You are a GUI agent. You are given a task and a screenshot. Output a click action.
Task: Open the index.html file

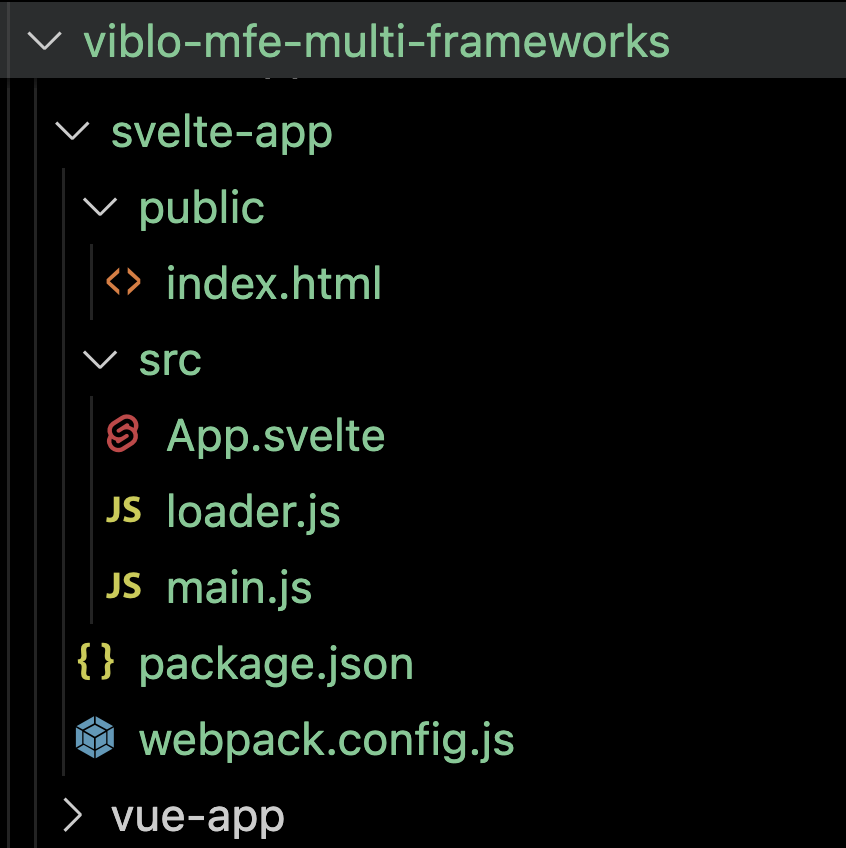(274, 283)
